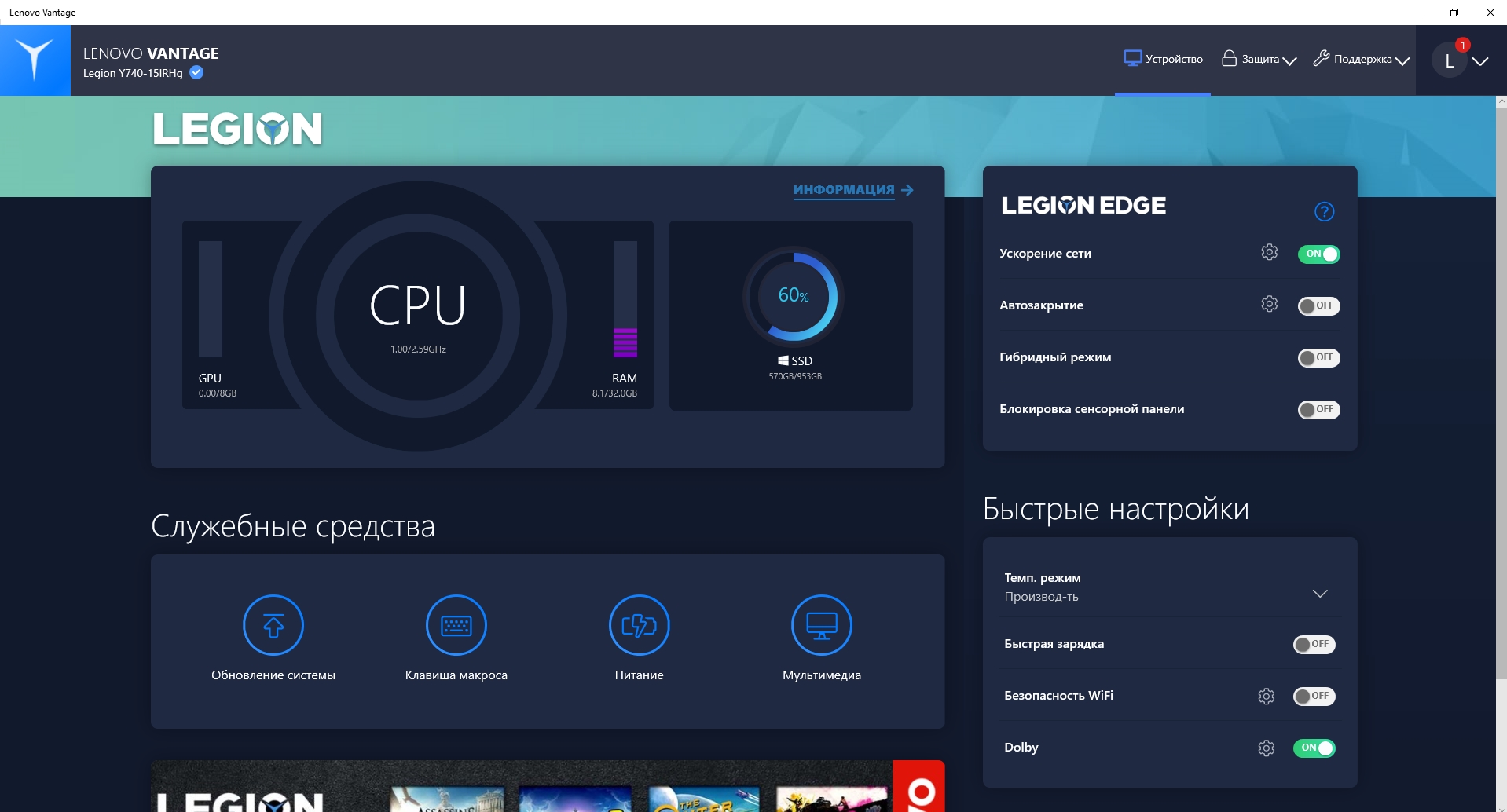Click the RAM usage bar
1507x812 pixels.
[x=625, y=299]
